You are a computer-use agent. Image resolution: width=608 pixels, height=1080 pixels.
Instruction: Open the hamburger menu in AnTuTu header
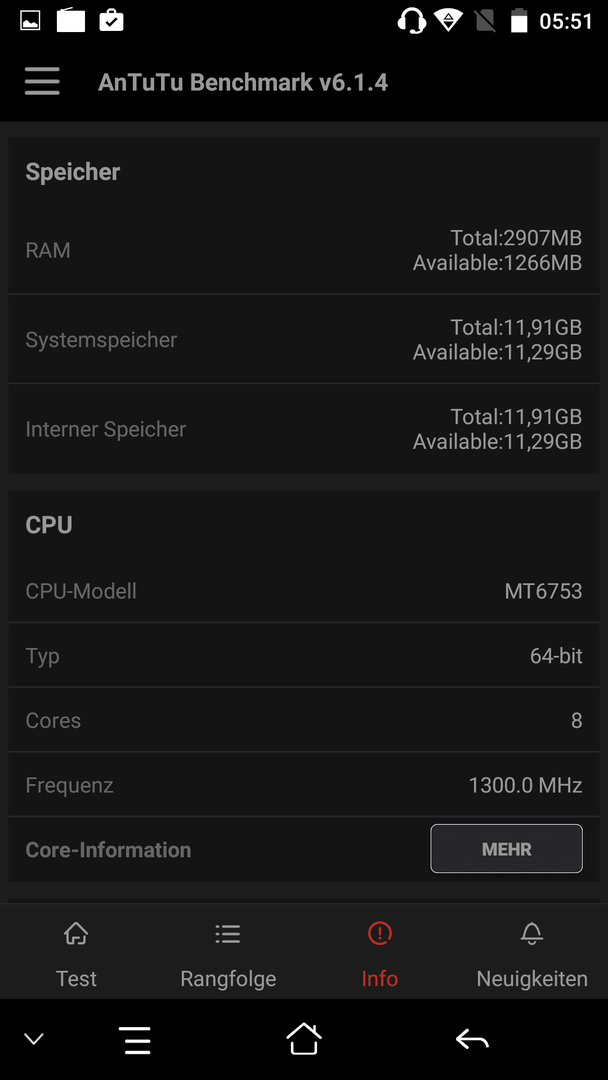pyautogui.click(x=42, y=82)
